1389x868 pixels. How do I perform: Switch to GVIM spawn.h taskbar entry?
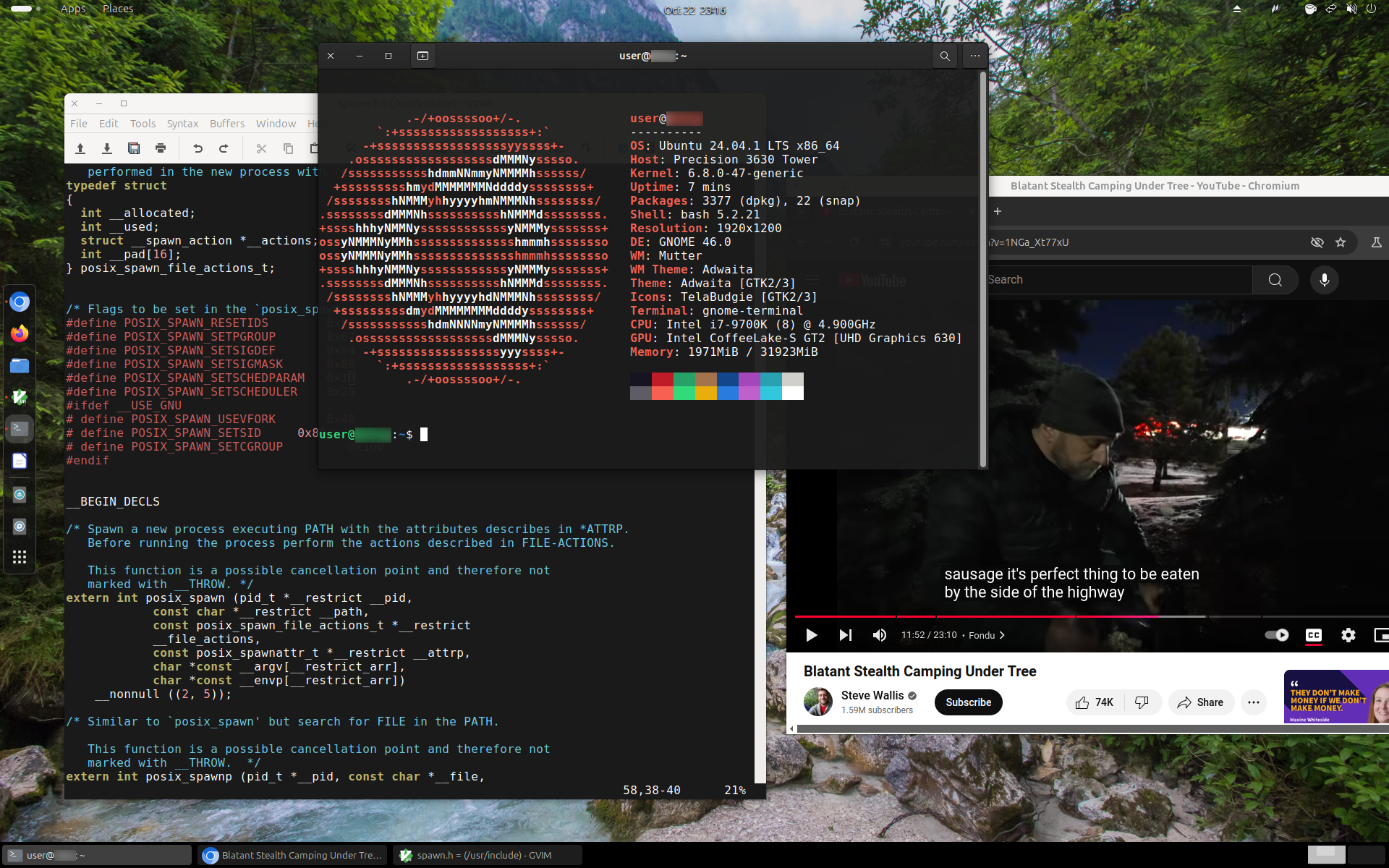(488, 855)
